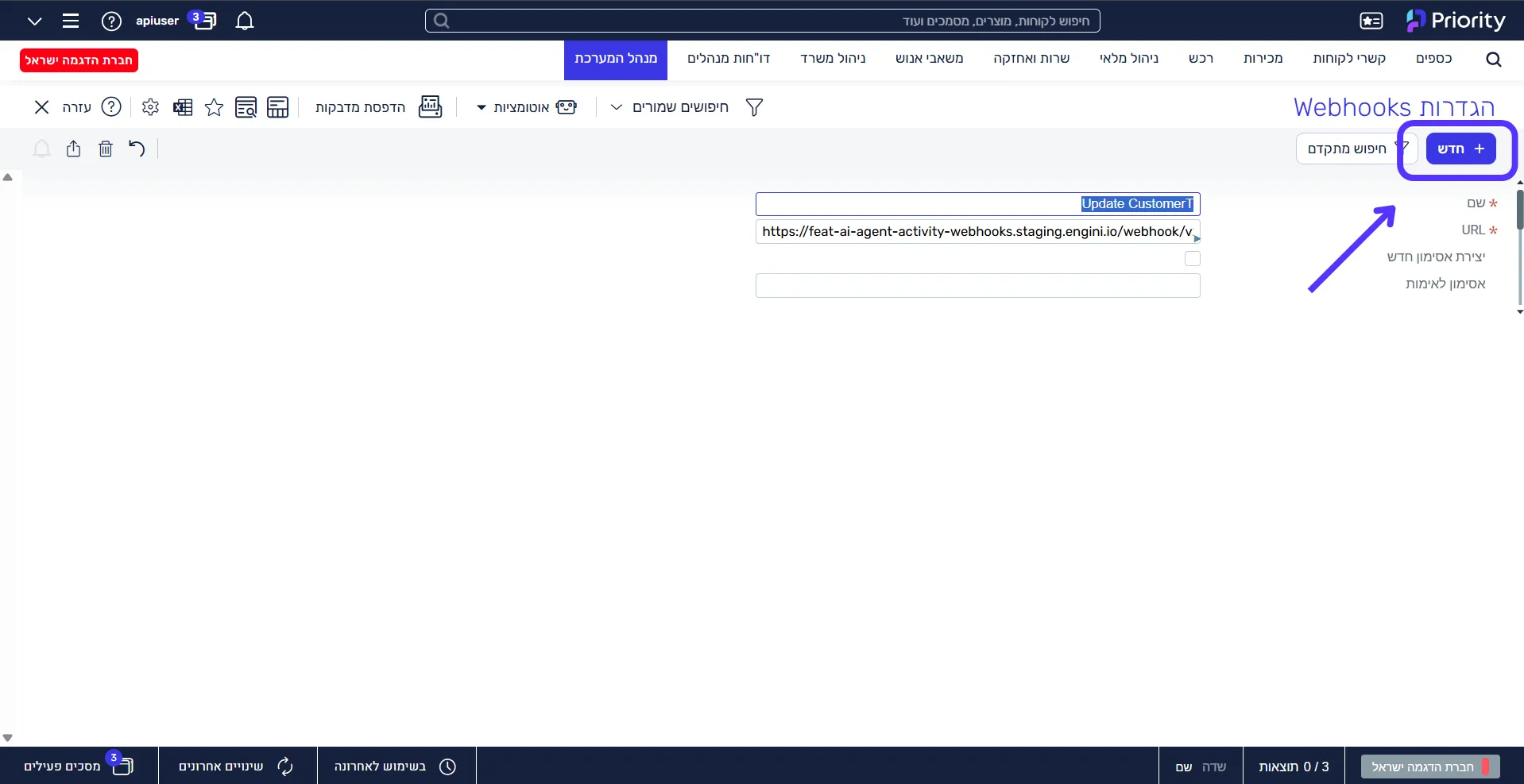The width and height of the screenshot is (1524, 784).
Task: Open מסכים פעילים in bottom bar
Action: (79, 766)
